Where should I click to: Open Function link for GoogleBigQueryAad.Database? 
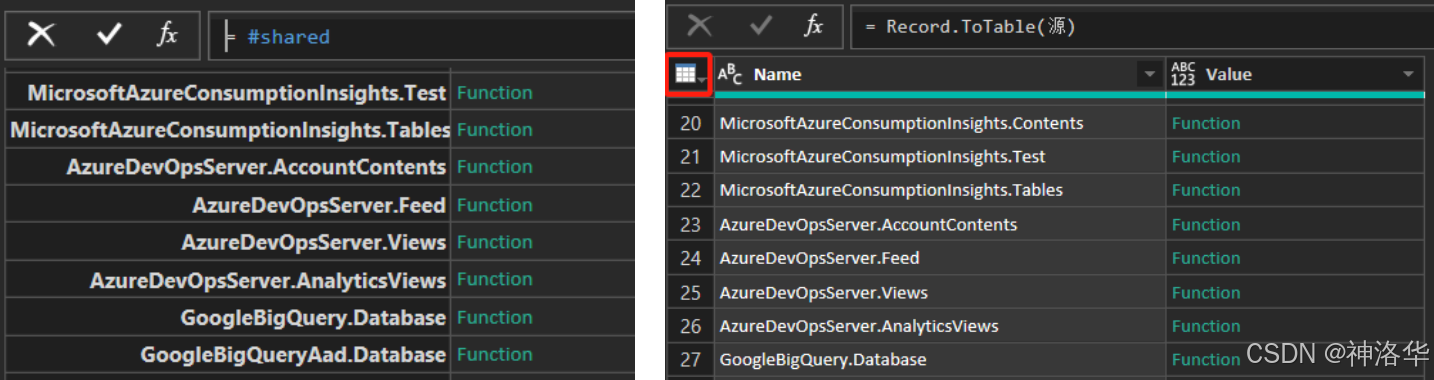click(x=494, y=354)
